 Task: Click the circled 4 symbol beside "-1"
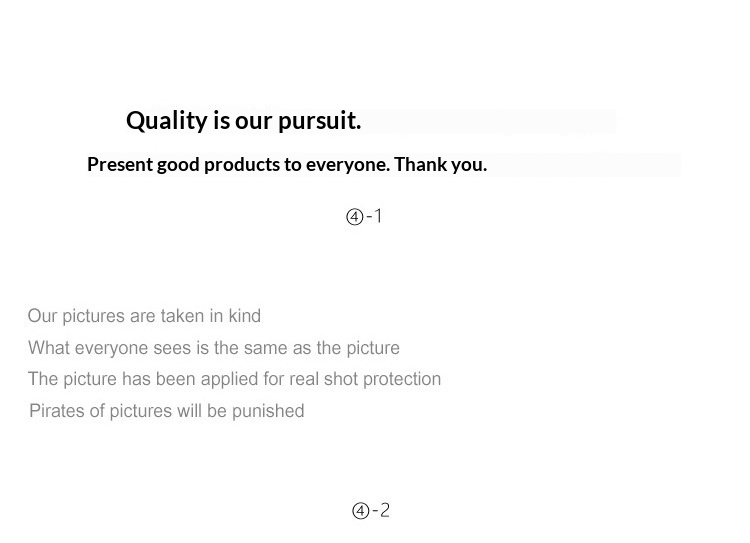click(x=354, y=217)
